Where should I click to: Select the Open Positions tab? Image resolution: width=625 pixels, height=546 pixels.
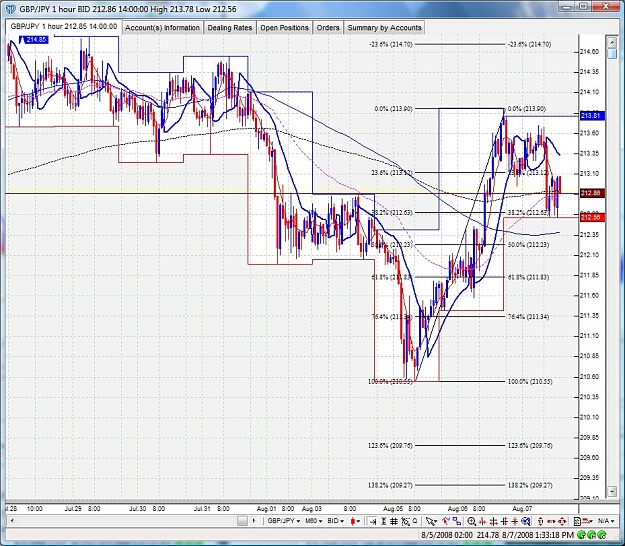tap(284, 28)
